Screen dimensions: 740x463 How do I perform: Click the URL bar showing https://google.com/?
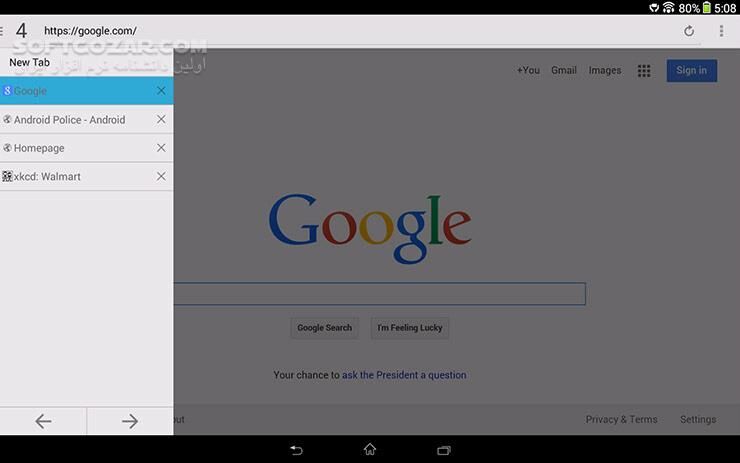coord(90,31)
